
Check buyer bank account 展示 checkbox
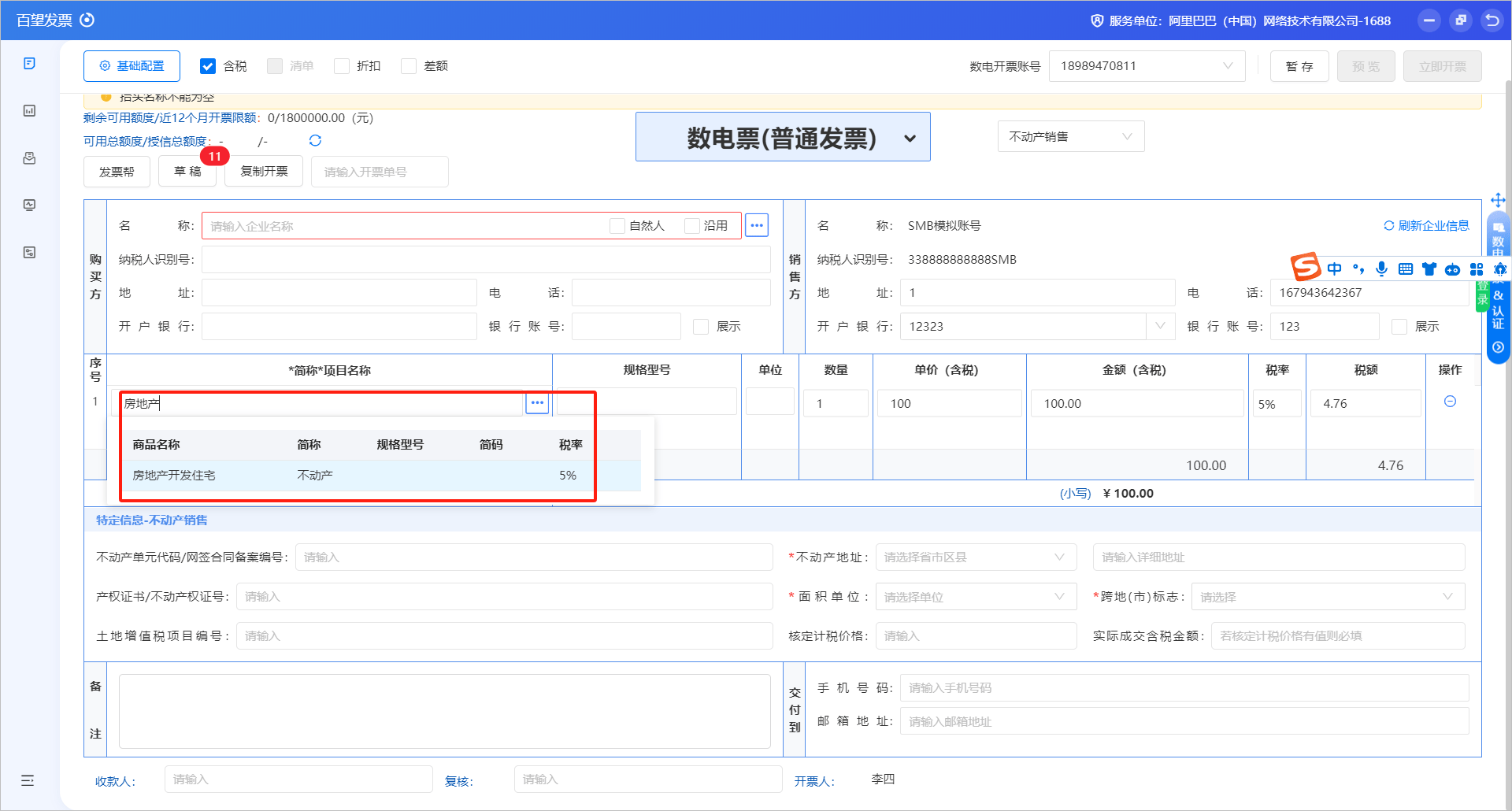701,326
